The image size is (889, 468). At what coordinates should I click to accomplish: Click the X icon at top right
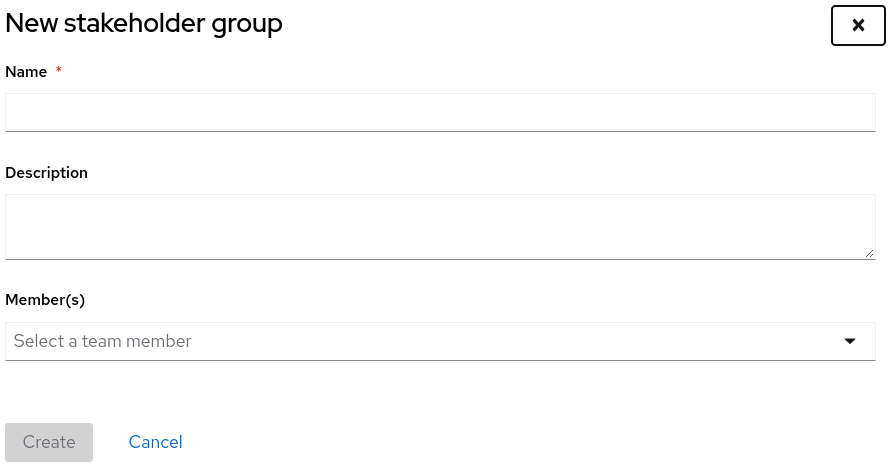(x=858, y=25)
